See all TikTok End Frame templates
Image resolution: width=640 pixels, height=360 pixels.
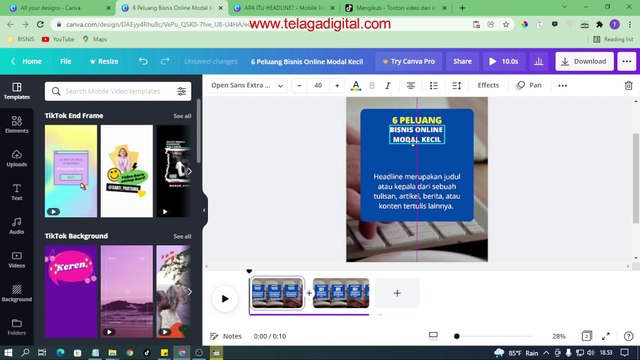pos(182,116)
